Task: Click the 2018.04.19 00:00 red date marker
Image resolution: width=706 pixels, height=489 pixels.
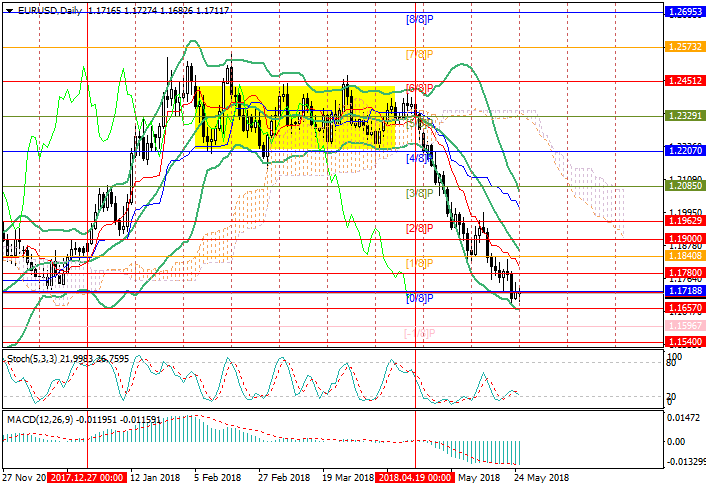Action: coord(414,478)
